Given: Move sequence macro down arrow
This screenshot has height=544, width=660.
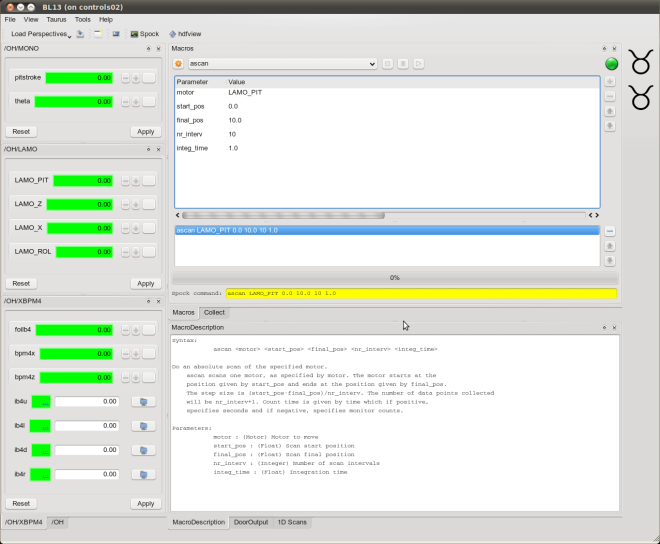Looking at the screenshot, I should 609,261.
